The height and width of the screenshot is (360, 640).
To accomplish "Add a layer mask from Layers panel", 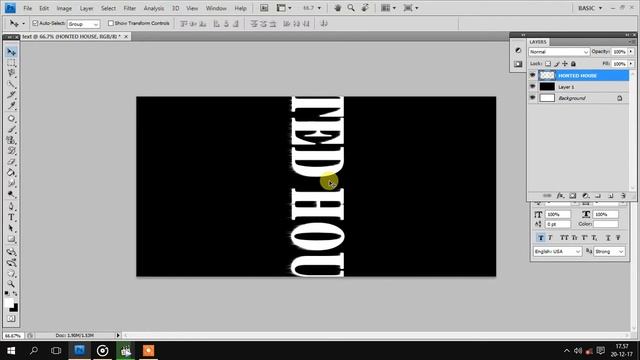I will coord(573,196).
